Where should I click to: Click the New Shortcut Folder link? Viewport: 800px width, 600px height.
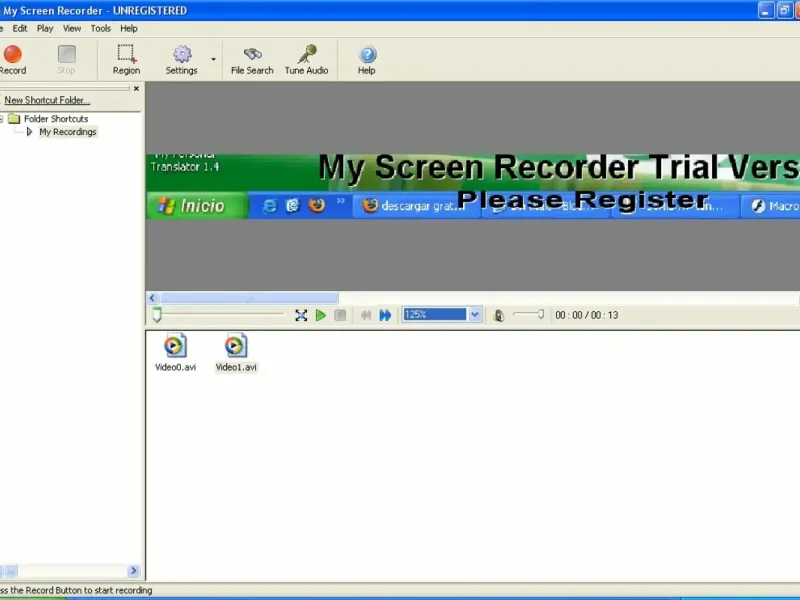(x=47, y=101)
